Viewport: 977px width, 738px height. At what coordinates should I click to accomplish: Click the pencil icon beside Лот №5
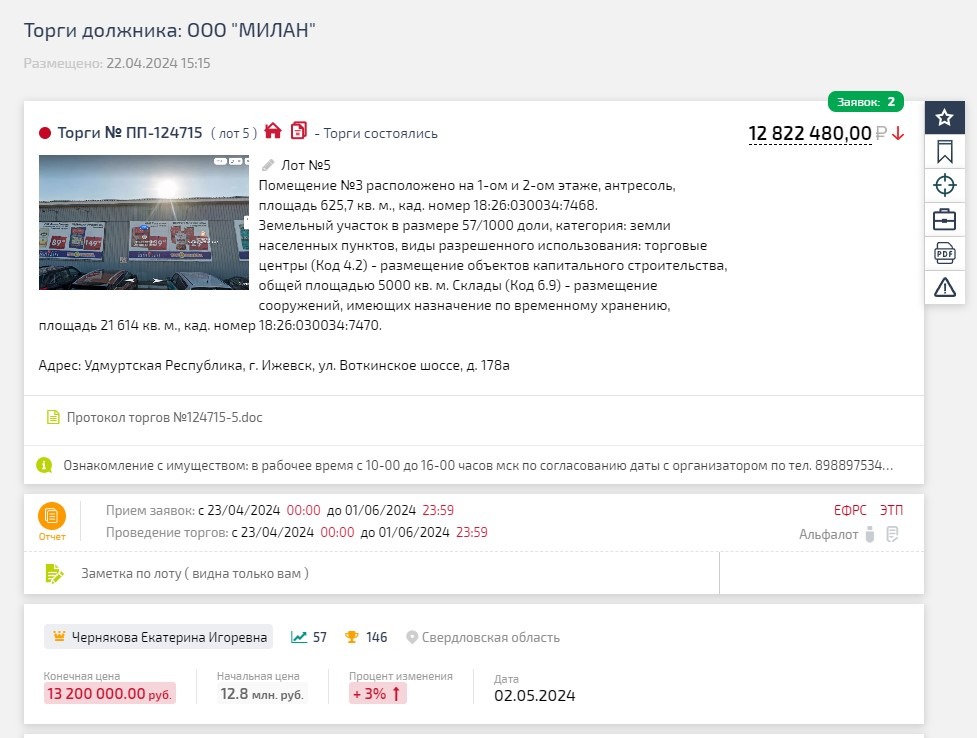pos(268,165)
